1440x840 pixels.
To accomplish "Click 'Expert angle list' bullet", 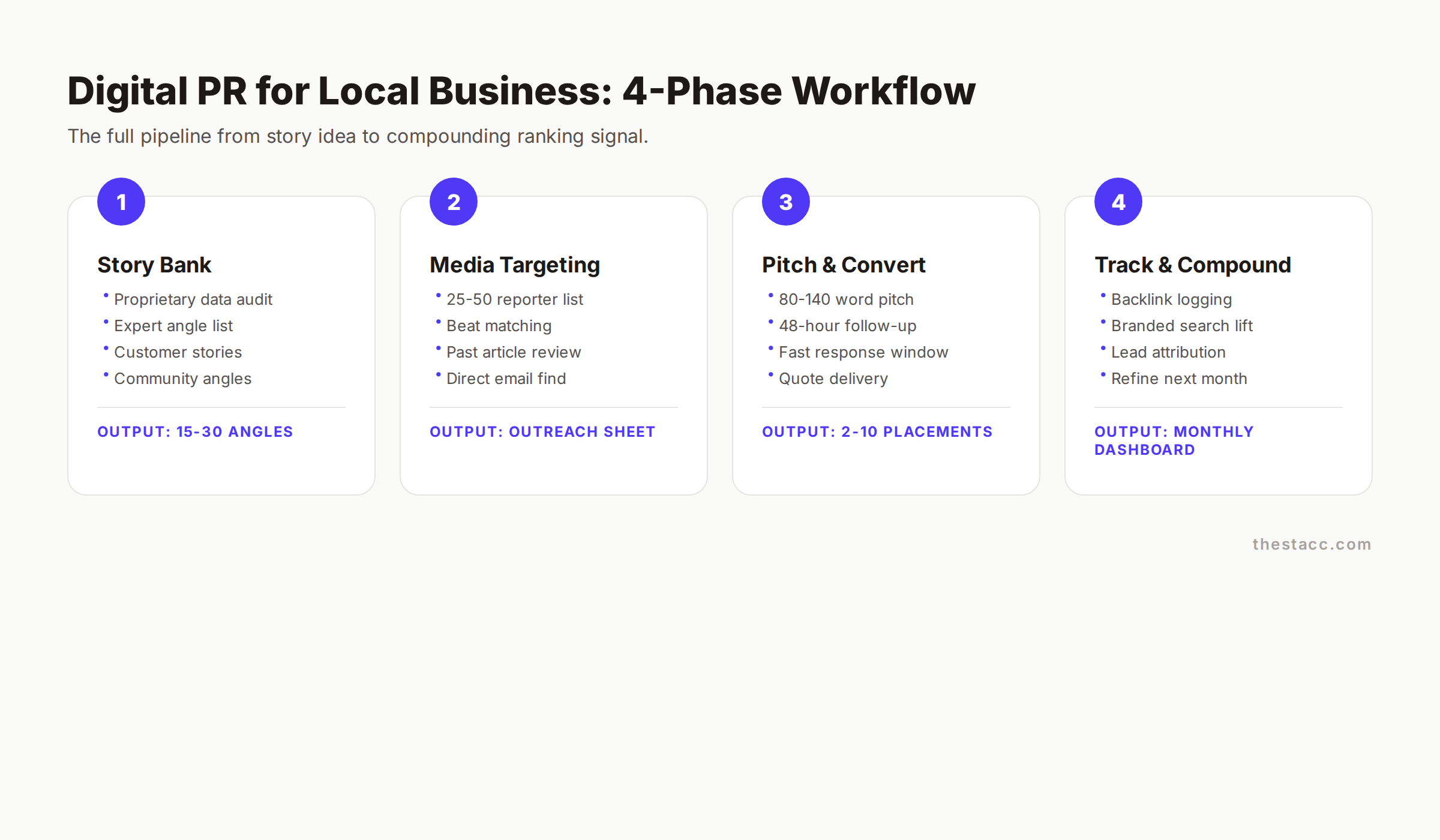I will 173,326.
